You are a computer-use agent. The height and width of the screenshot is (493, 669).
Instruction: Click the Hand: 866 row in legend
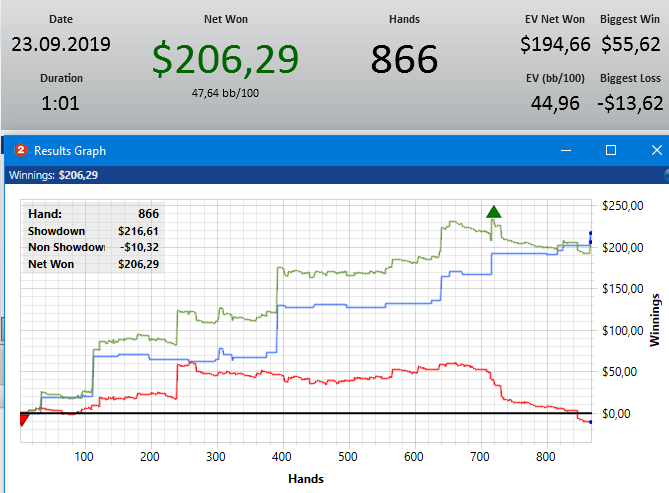93,213
